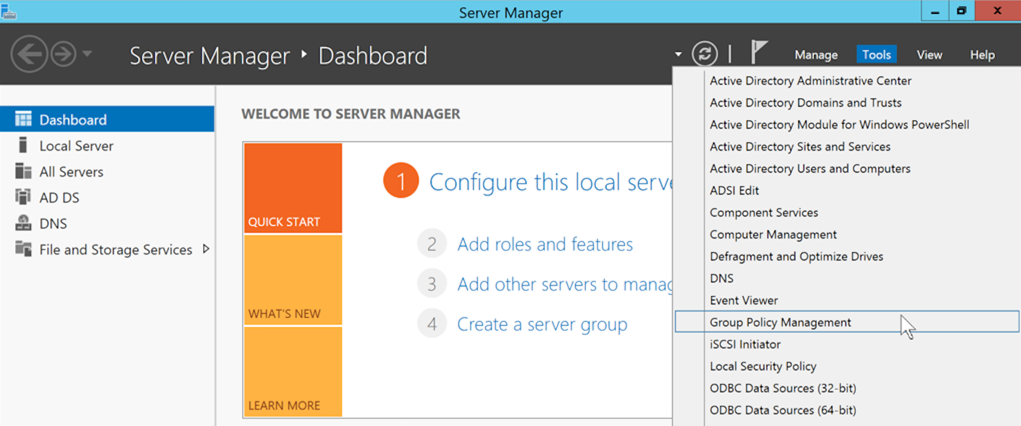Open the notifications flag
Viewport: 1021px width, 426px height.
(x=760, y=54)
